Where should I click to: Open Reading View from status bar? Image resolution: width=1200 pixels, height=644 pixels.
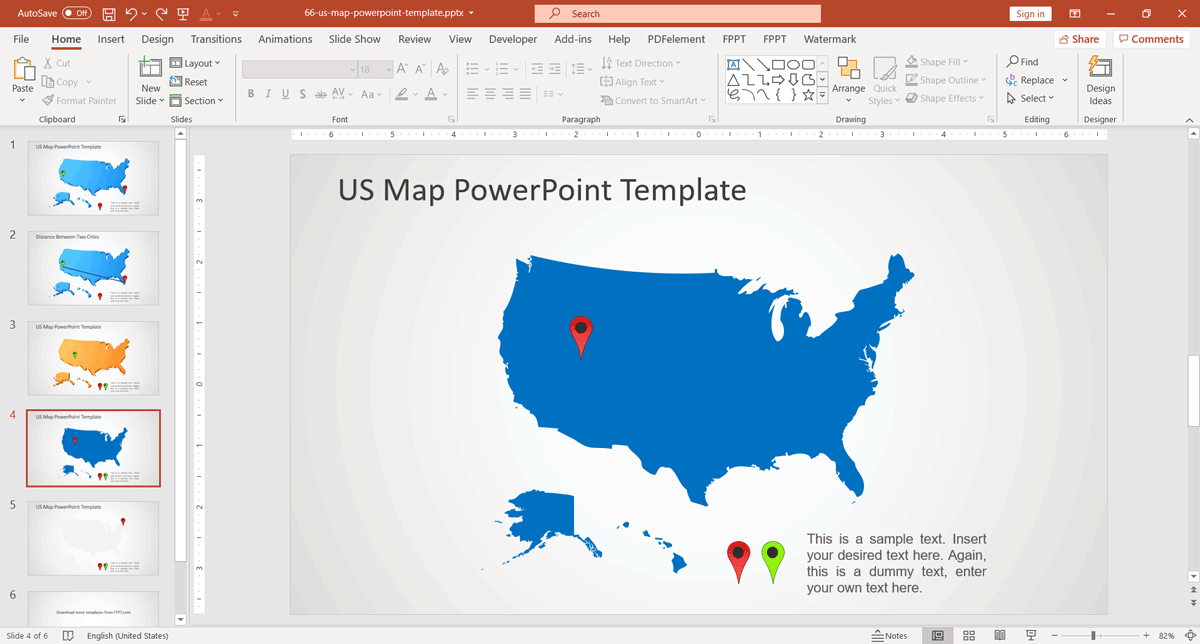999,636
